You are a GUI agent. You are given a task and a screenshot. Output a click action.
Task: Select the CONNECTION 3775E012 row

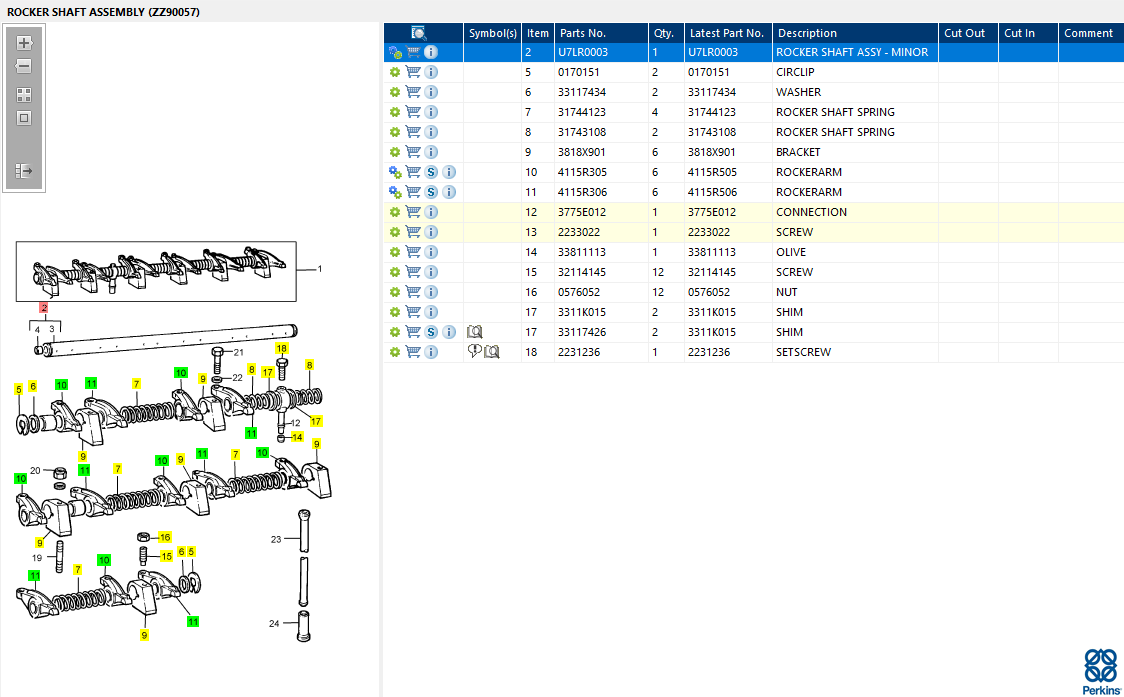(811, 212)
